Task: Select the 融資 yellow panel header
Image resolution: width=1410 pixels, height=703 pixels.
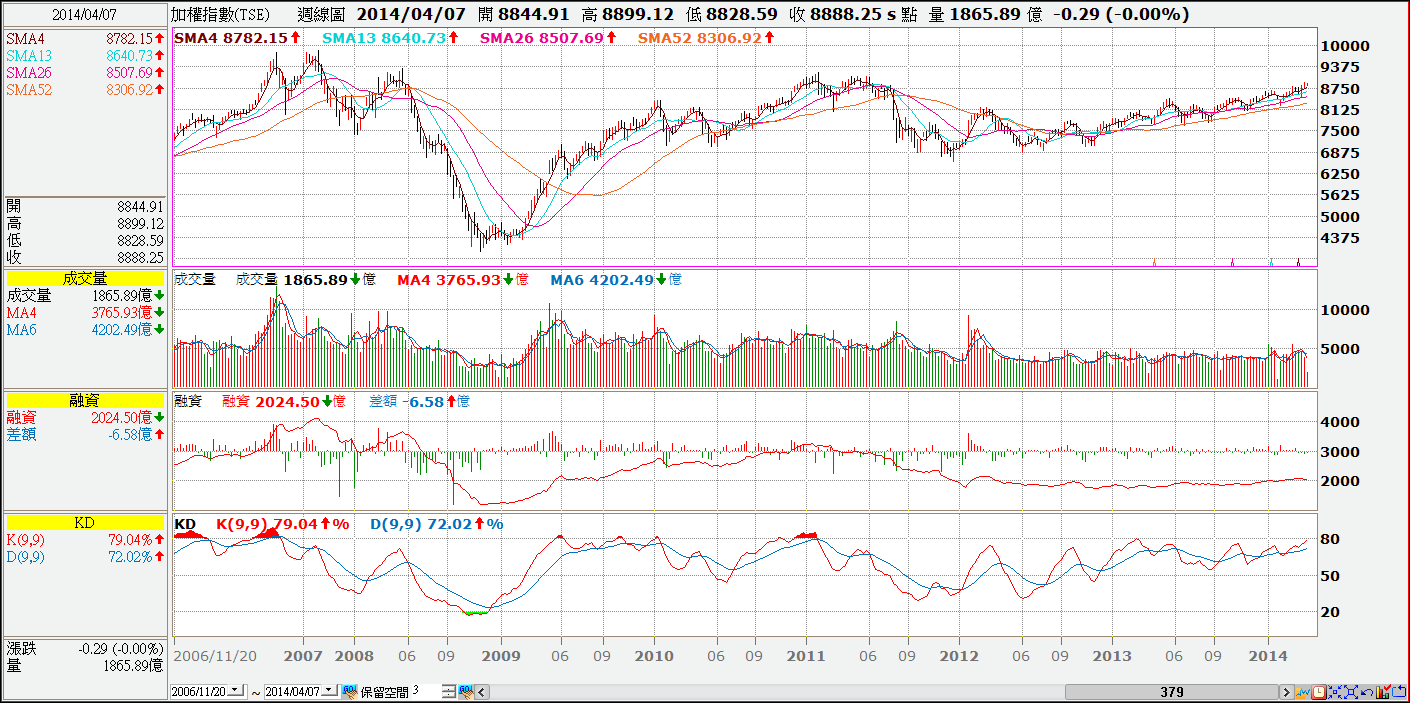Action: pyautogui.click(x=85, y=400)
